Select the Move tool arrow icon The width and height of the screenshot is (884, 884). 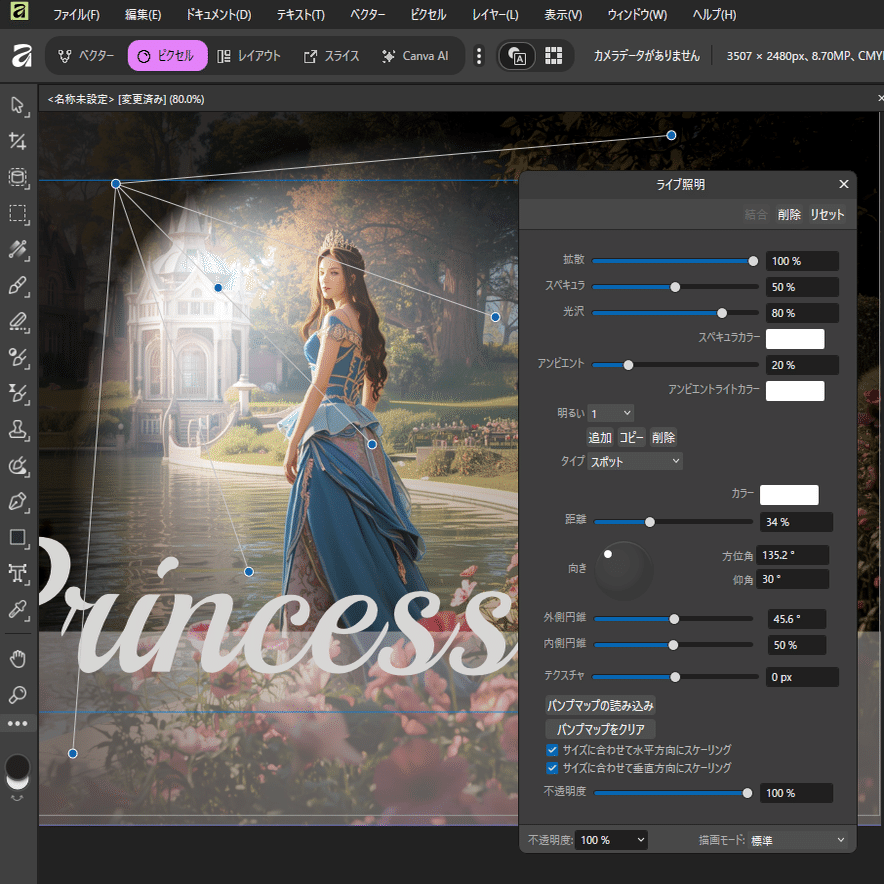coord(17,105)
